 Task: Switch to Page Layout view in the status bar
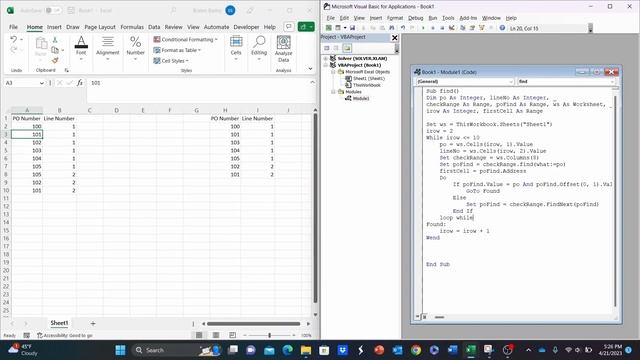pos(216,335)
